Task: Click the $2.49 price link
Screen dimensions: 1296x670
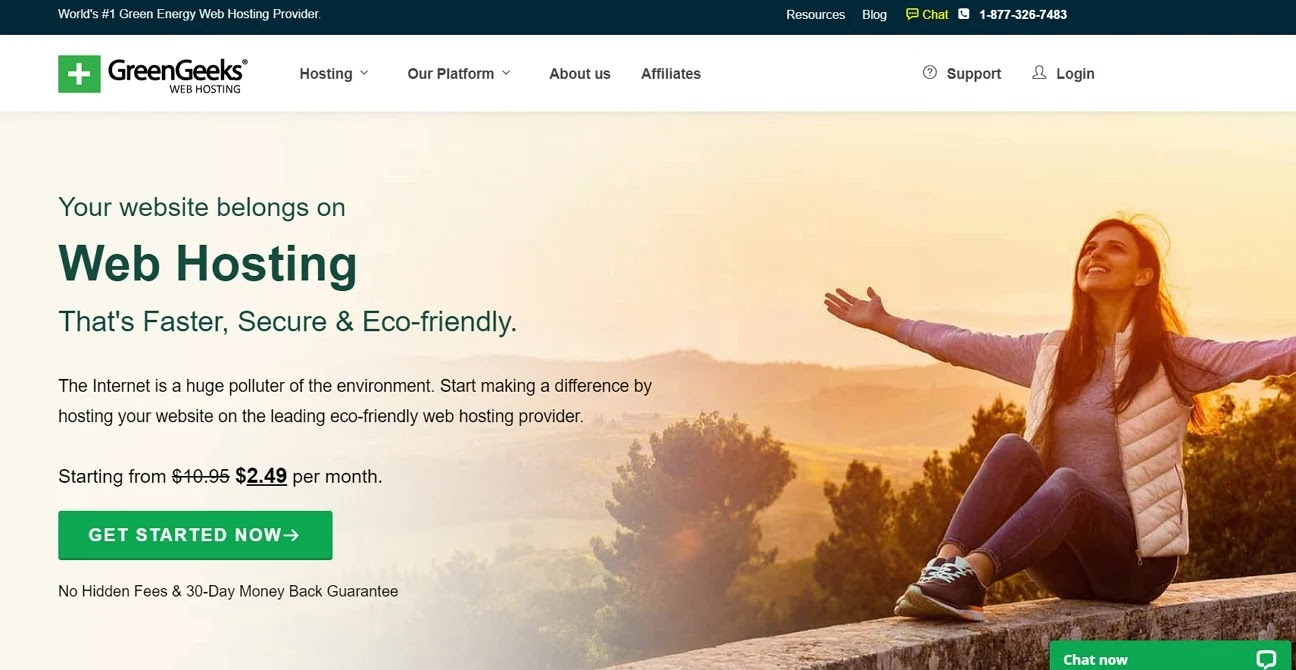Action: pyautogui.click(x=261, y=476)
